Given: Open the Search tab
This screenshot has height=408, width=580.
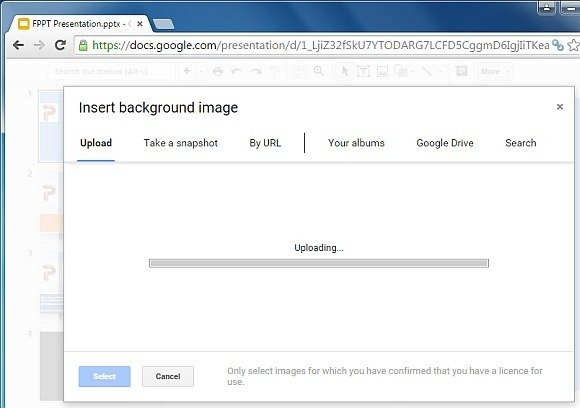Looking at the screenshot, I should [520, 143].
